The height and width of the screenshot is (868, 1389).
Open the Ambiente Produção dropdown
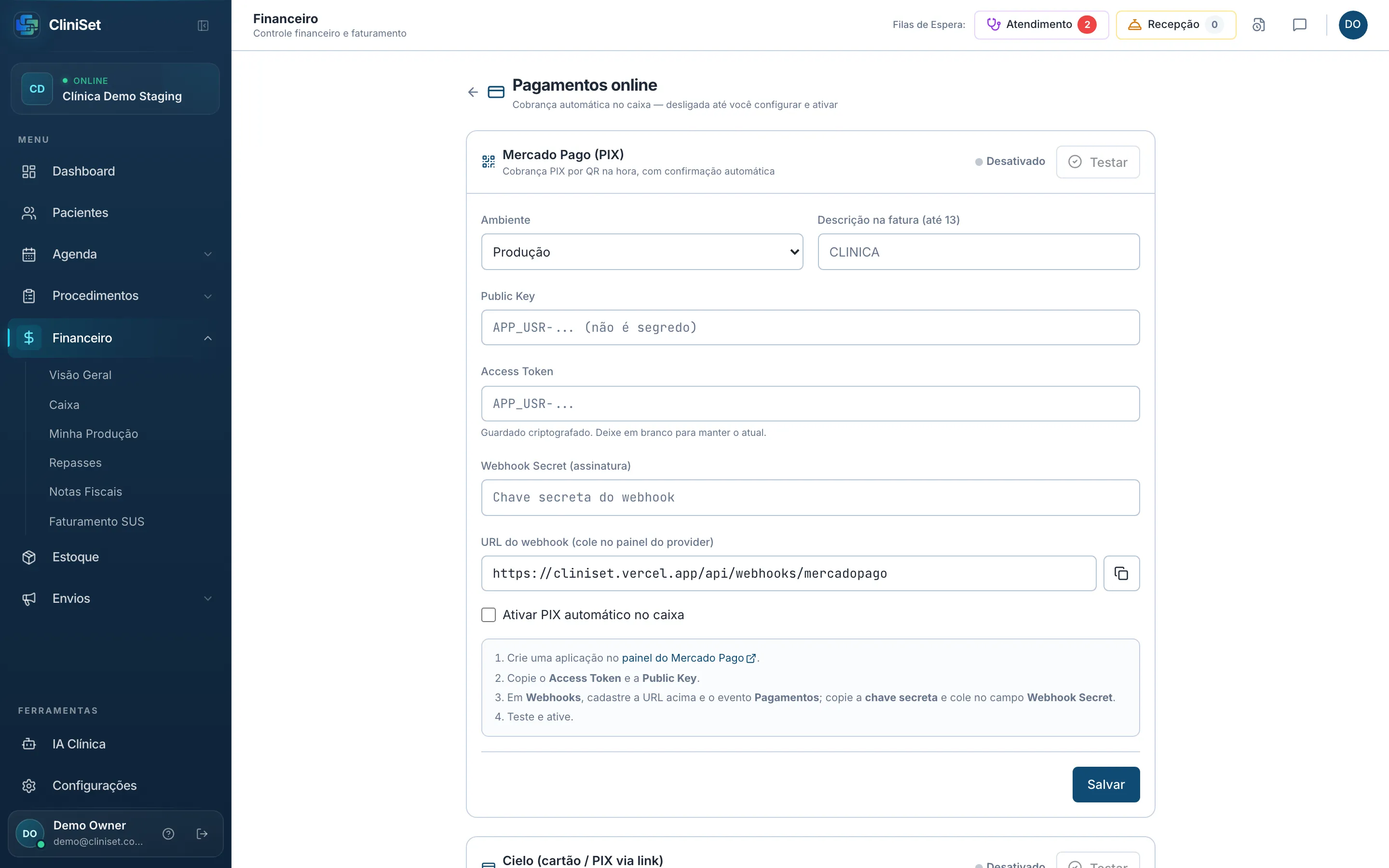642,251
